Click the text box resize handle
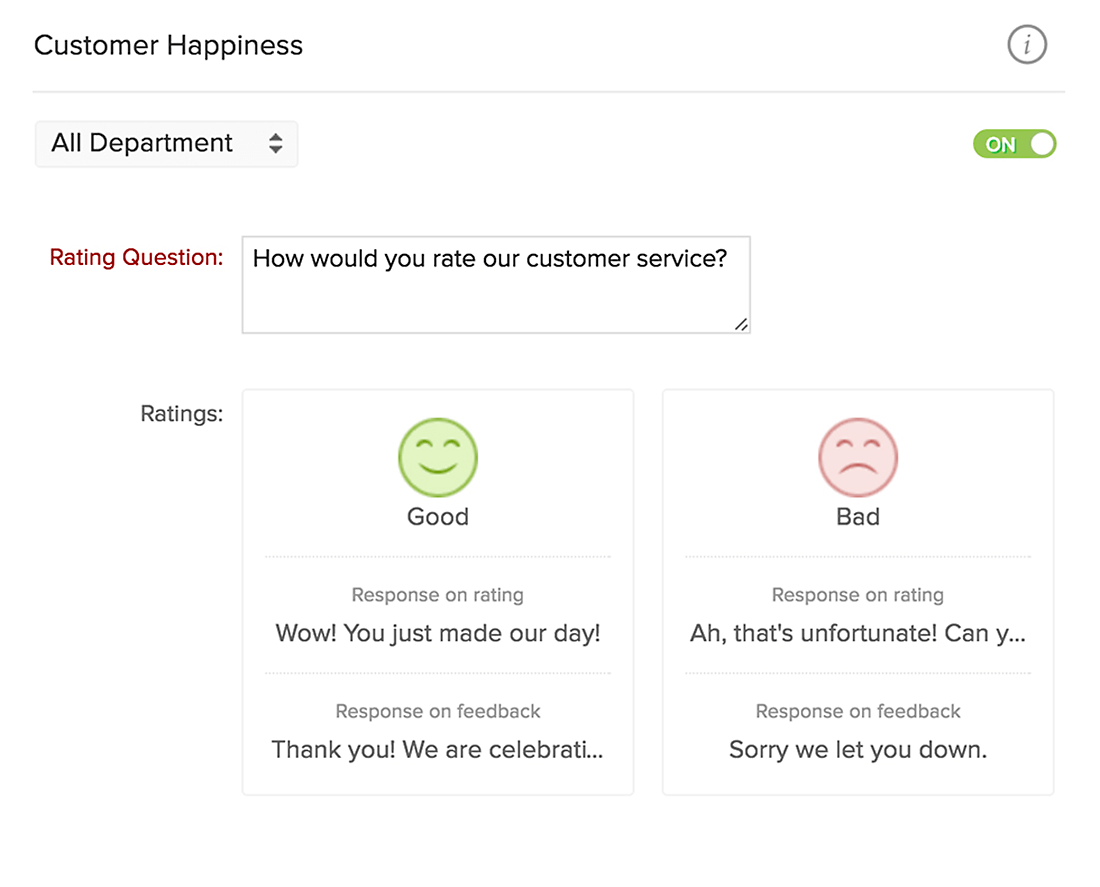1100x887 pixels. [741, 324]
